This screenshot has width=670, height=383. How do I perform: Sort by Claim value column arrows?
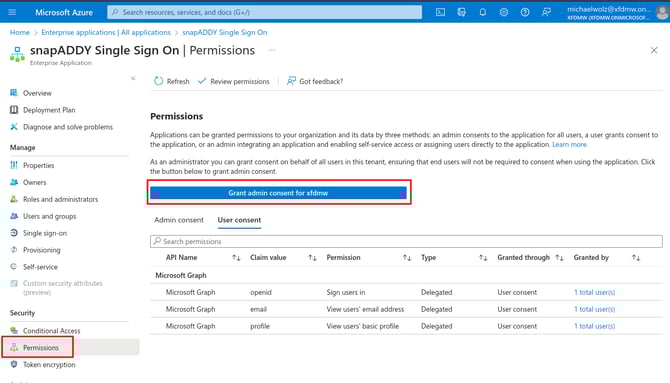tap(312, 258)
